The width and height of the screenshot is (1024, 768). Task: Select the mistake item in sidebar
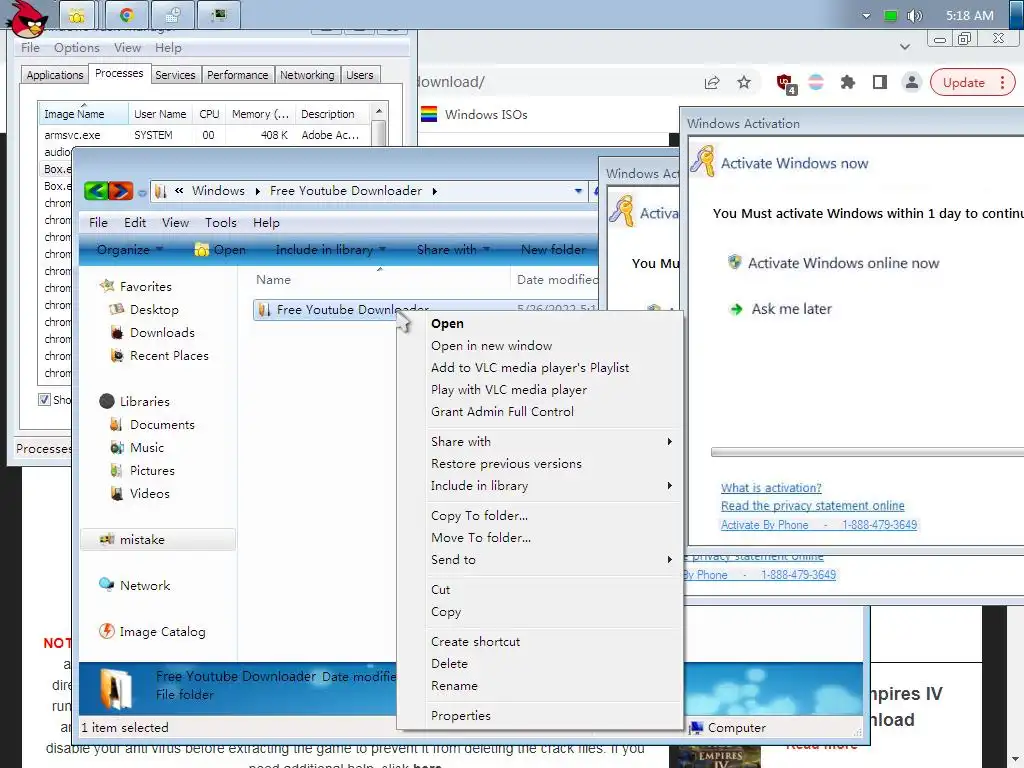158,539
